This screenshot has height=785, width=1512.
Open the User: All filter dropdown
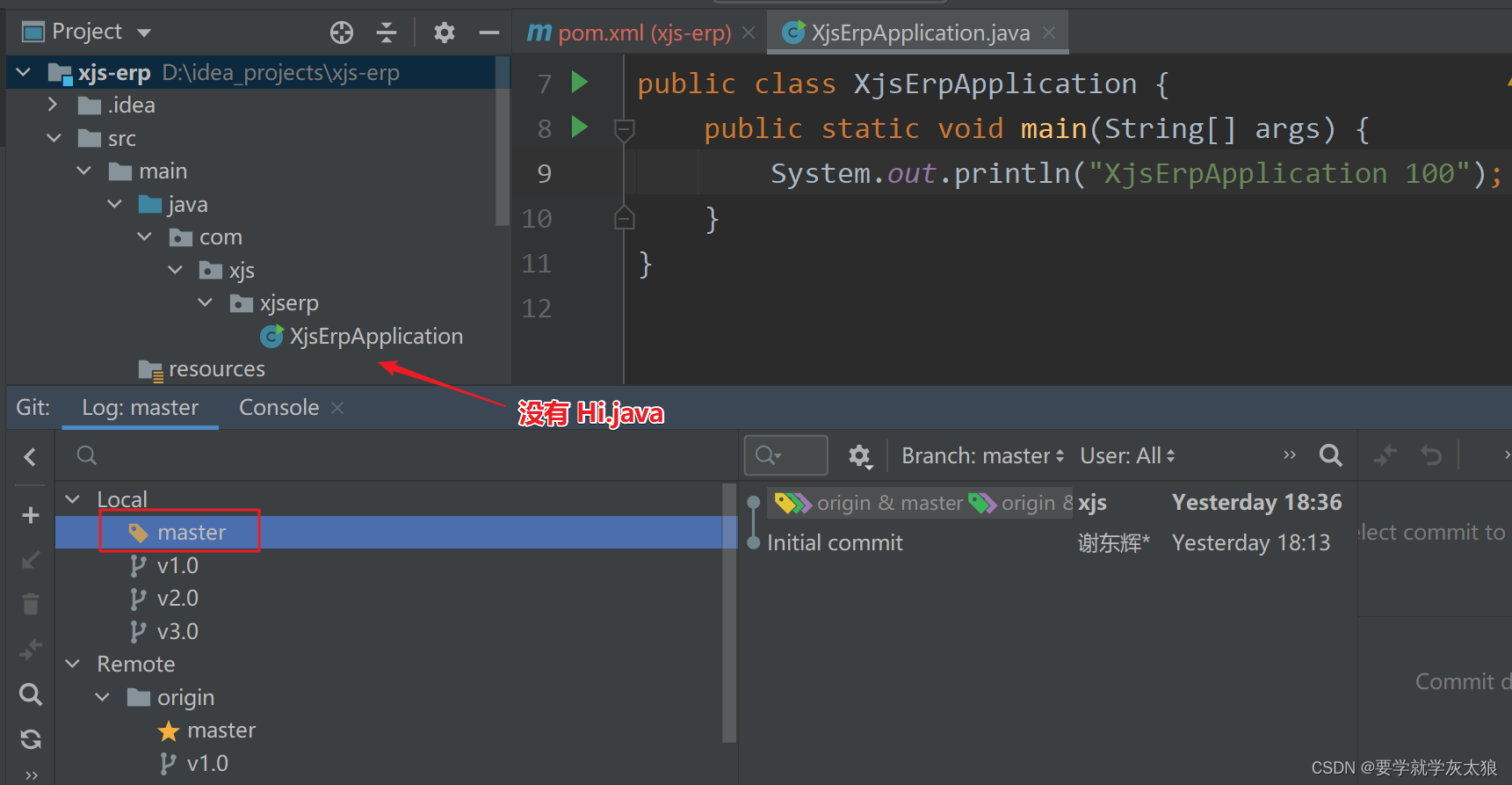coord(1128,456)
